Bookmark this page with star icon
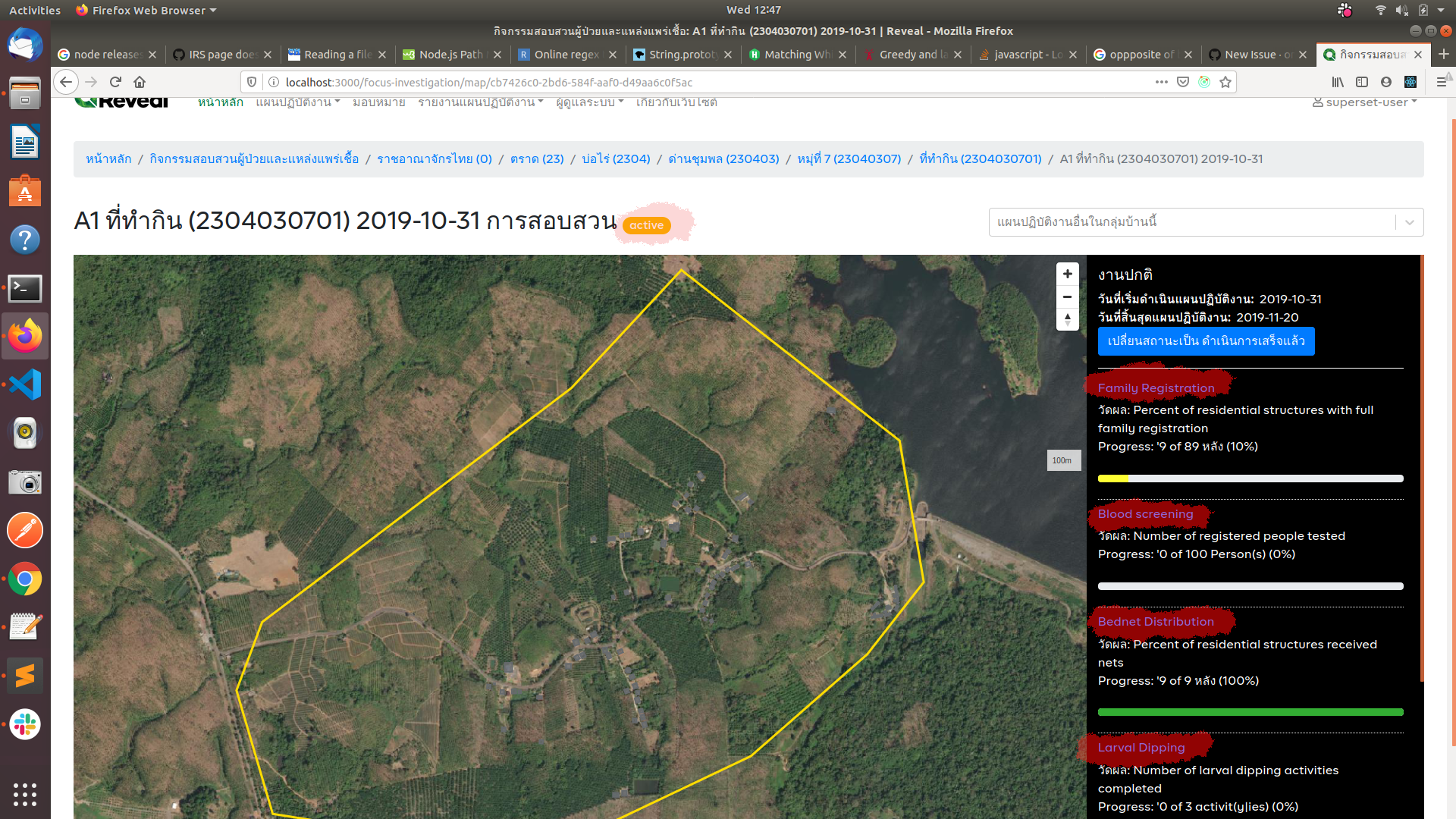 [x=1225, y=82]
